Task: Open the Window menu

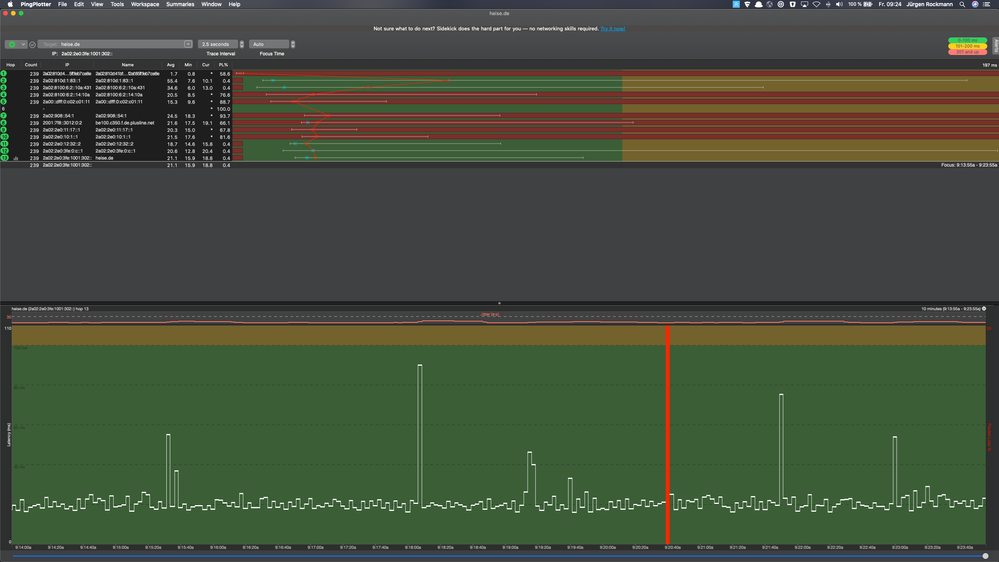Action: [212, 4]
